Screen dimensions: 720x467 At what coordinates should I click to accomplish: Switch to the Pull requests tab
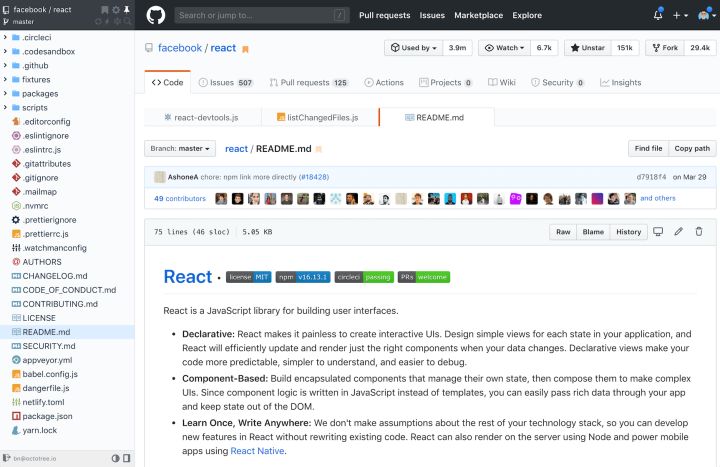point(309,83)
